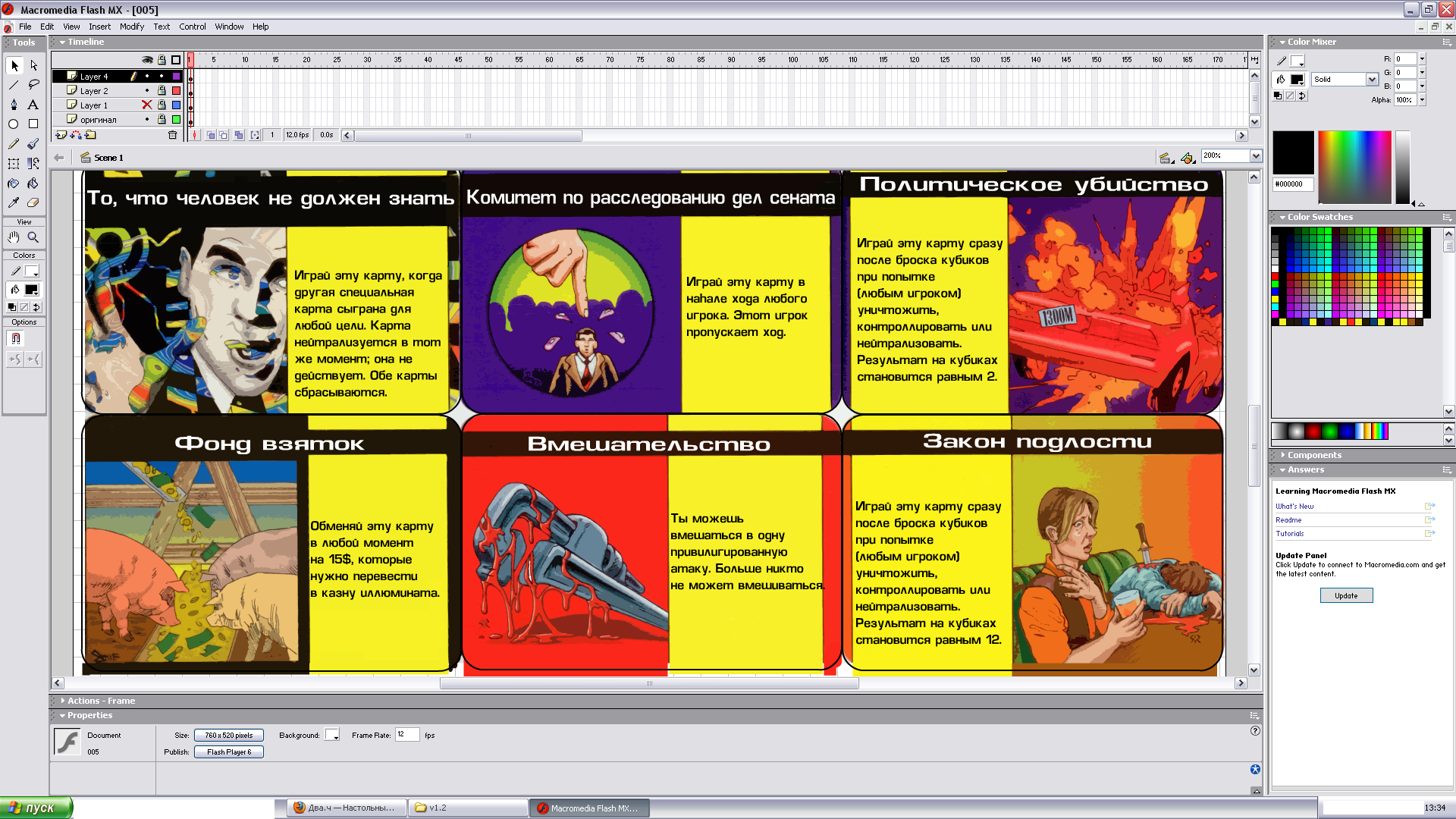The image size is (1456, 819).
Task: Expand the Components panel
Action: pyautogui.click(x=1283, y=456)
